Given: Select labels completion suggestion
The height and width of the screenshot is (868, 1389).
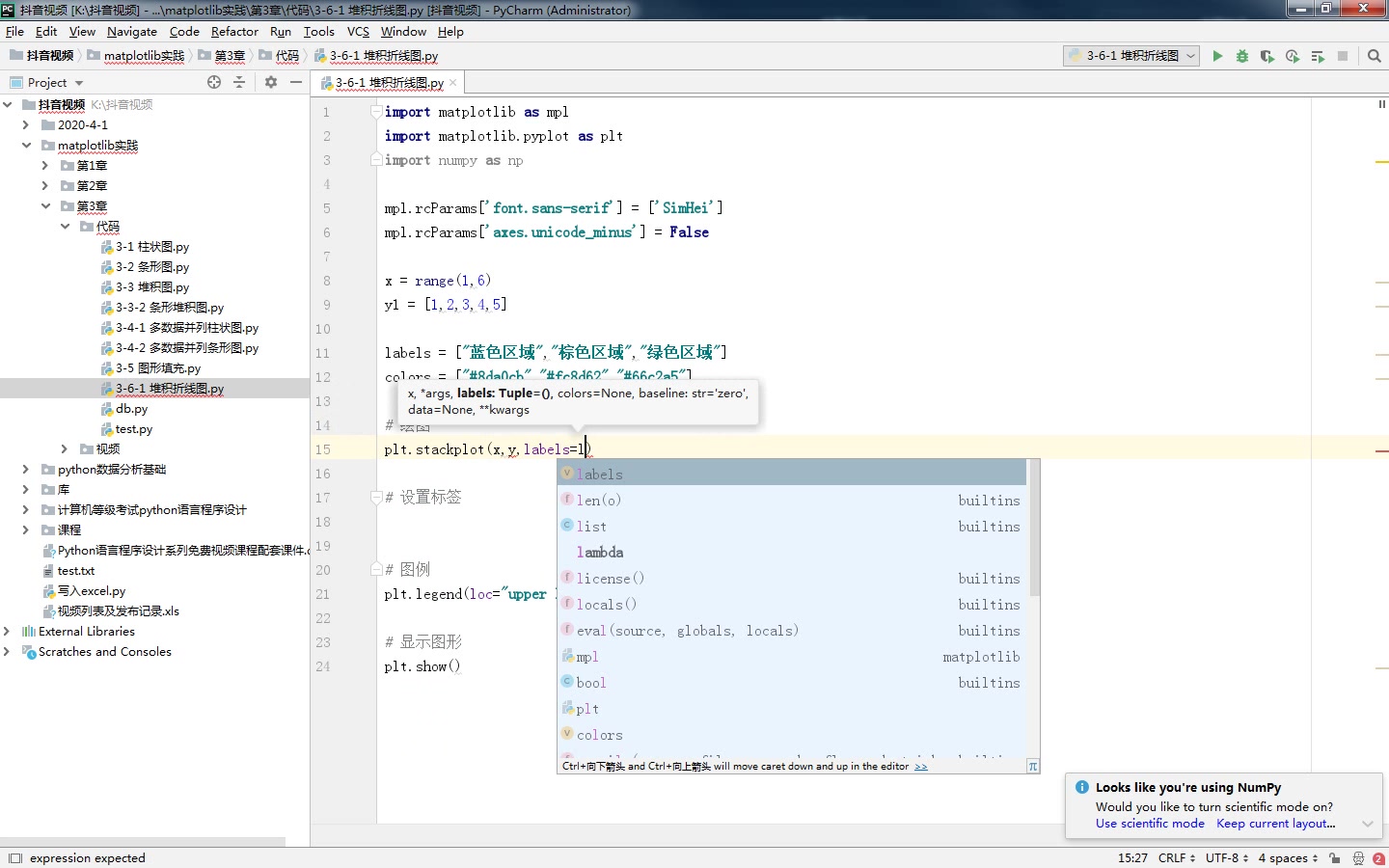Looking at the screenshot, I should pyautogui.click(x=792, y=474).
